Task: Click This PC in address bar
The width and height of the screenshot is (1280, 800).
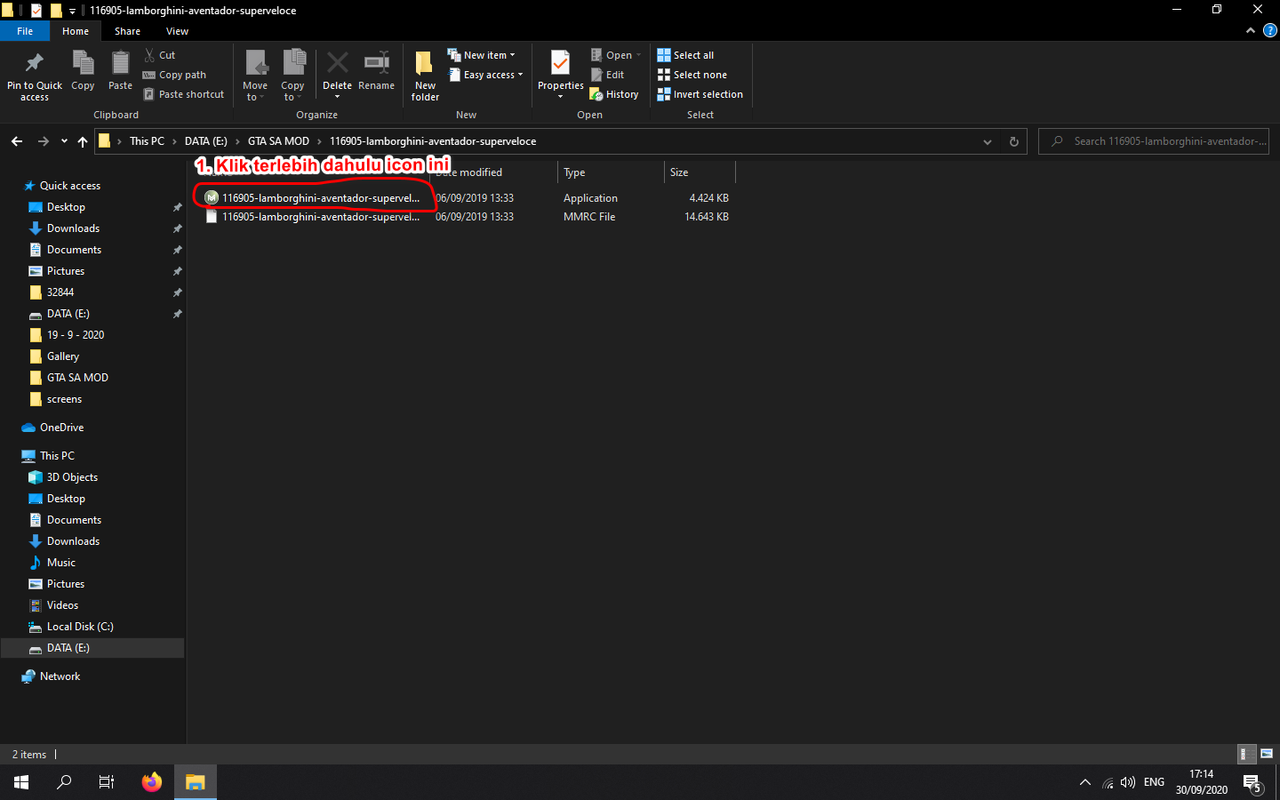Action: click(147, 141)
